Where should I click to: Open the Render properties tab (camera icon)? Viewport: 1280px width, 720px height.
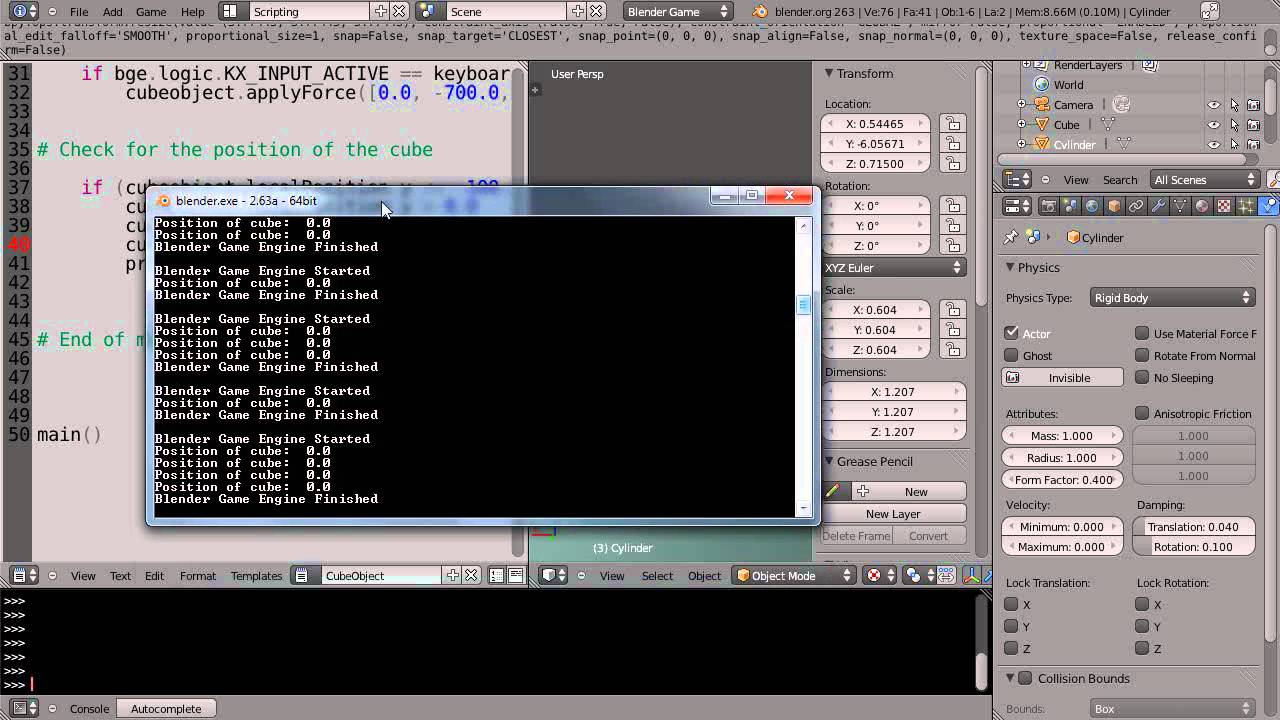pos(1048,206)
